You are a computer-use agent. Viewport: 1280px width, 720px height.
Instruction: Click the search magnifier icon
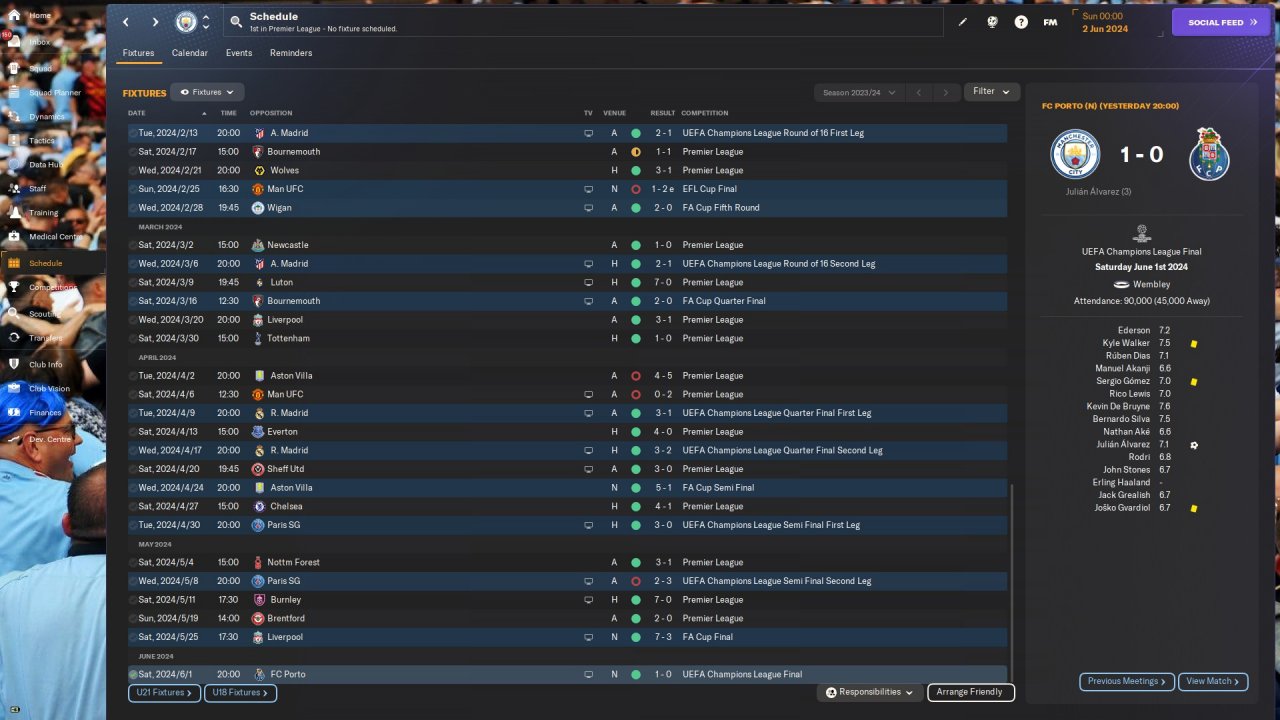click(236, 21)
